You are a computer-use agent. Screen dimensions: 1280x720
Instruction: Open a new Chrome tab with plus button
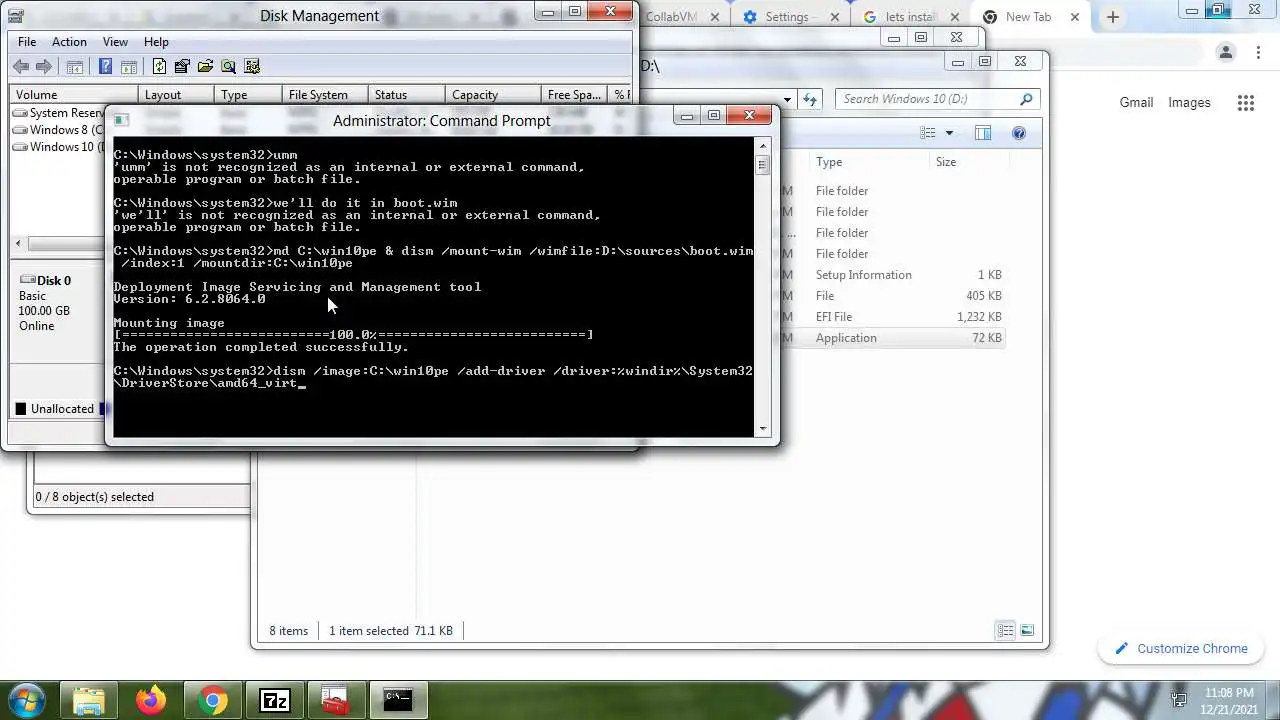(1112, 17)
